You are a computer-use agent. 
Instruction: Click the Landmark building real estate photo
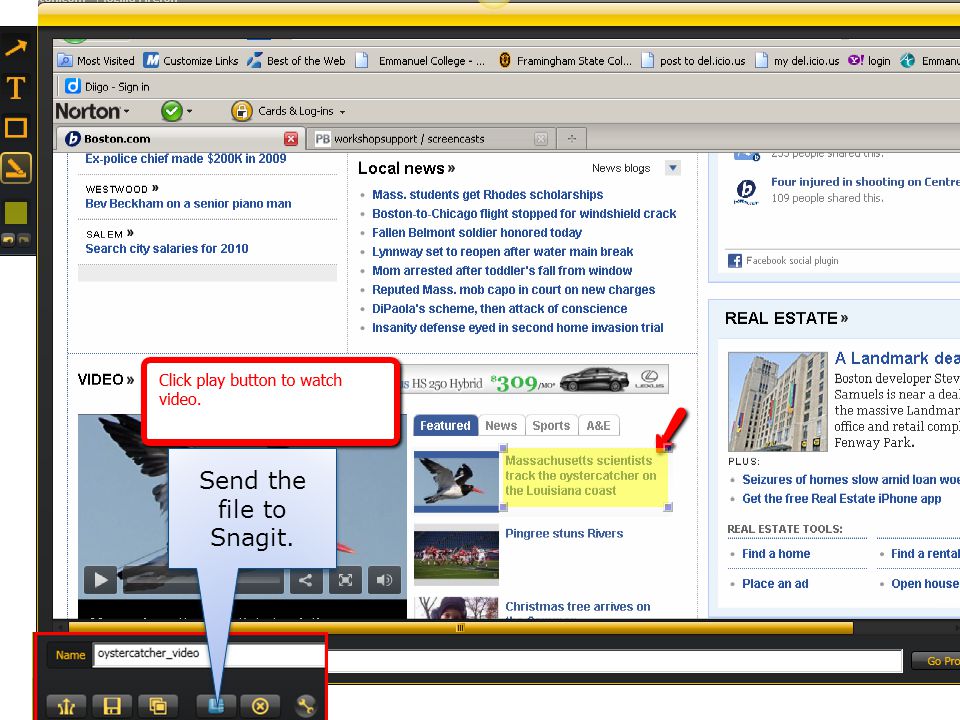click(x=778, y=402)
